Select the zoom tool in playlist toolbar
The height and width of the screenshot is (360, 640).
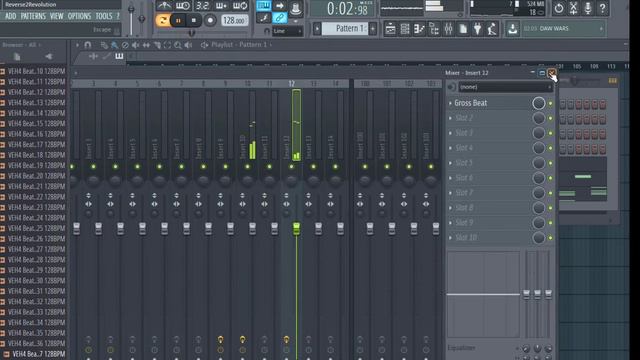coord(178,45)
